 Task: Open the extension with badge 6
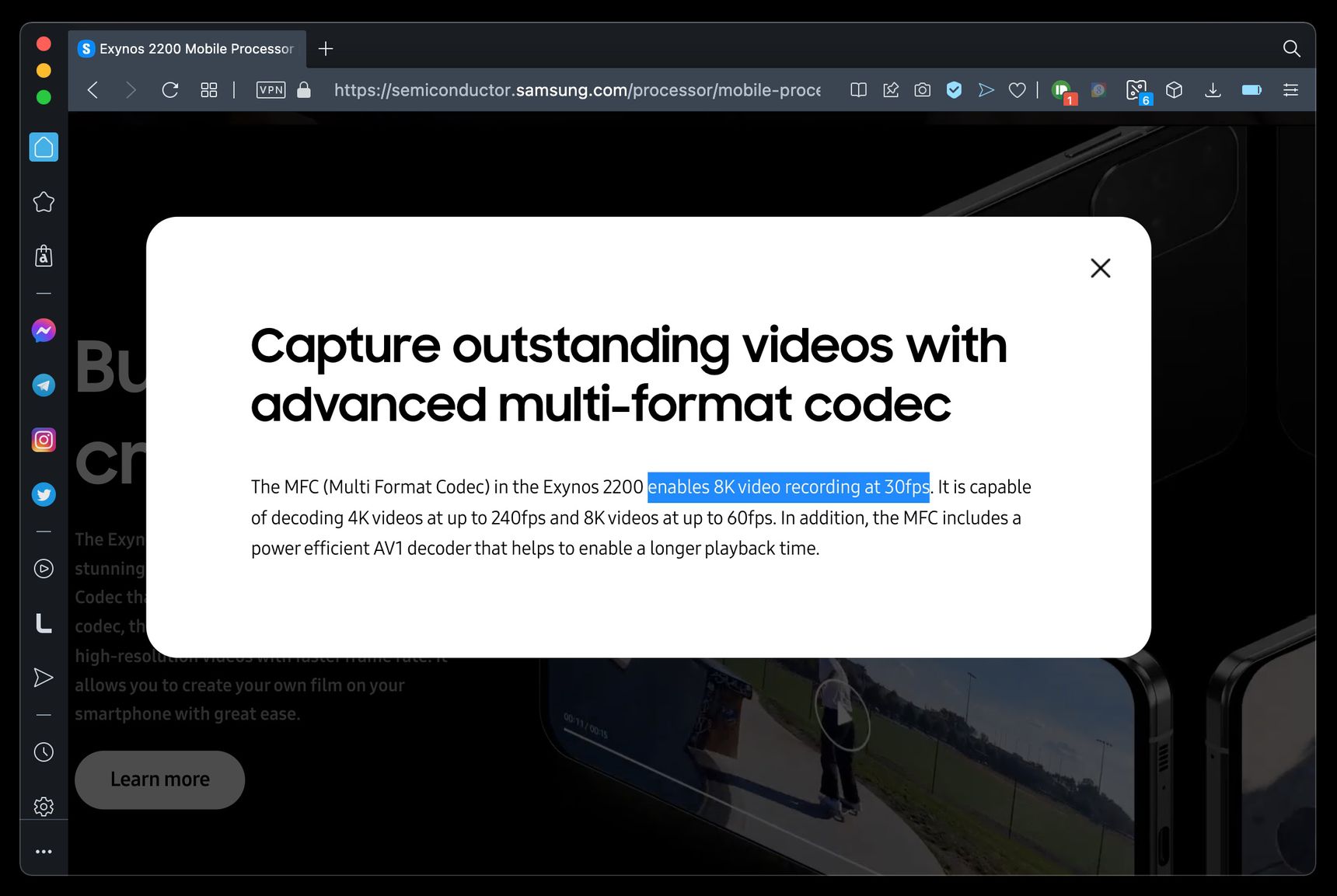coord(1137,91)
